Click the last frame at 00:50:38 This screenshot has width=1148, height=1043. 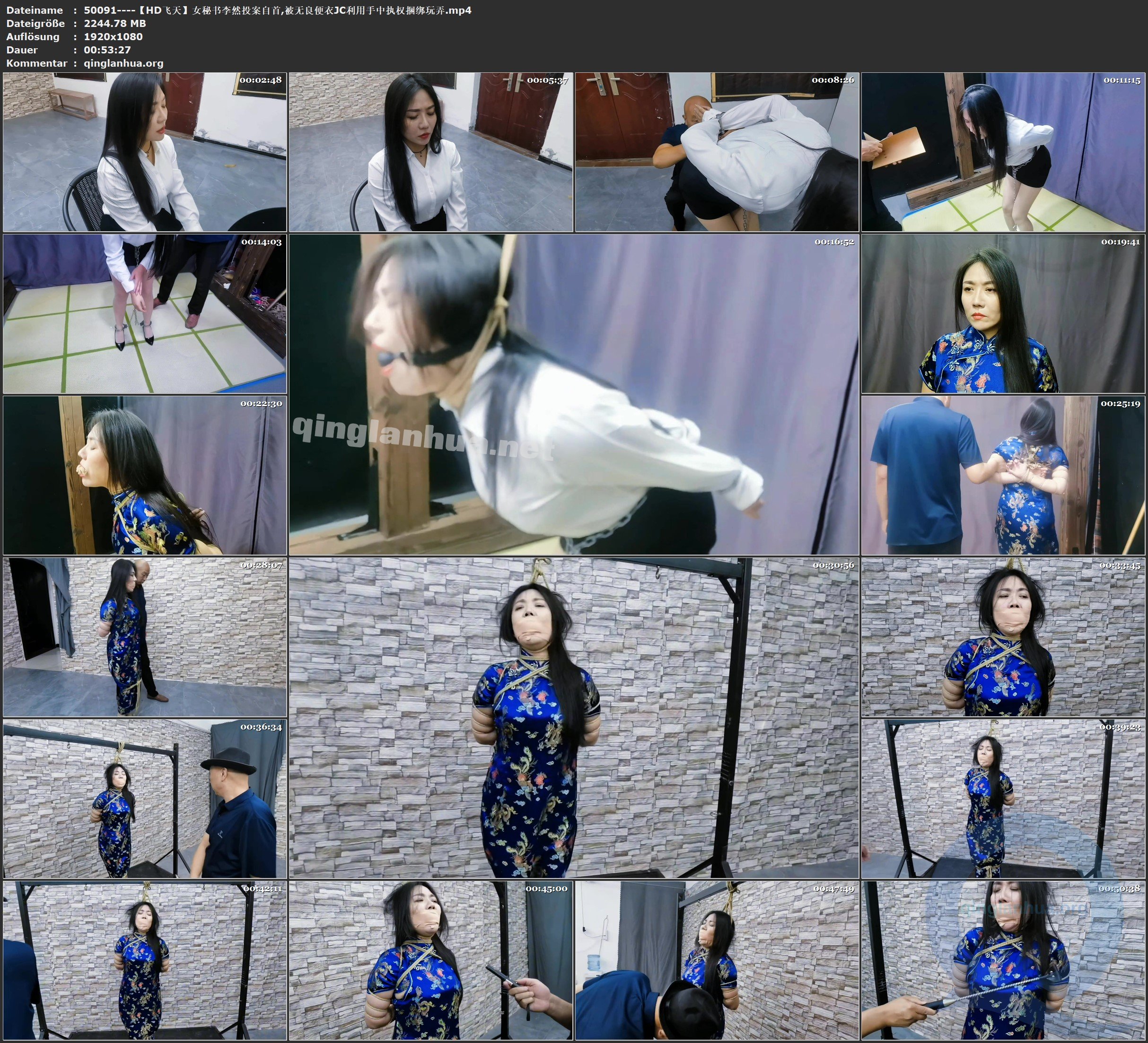coord(1003,960)
